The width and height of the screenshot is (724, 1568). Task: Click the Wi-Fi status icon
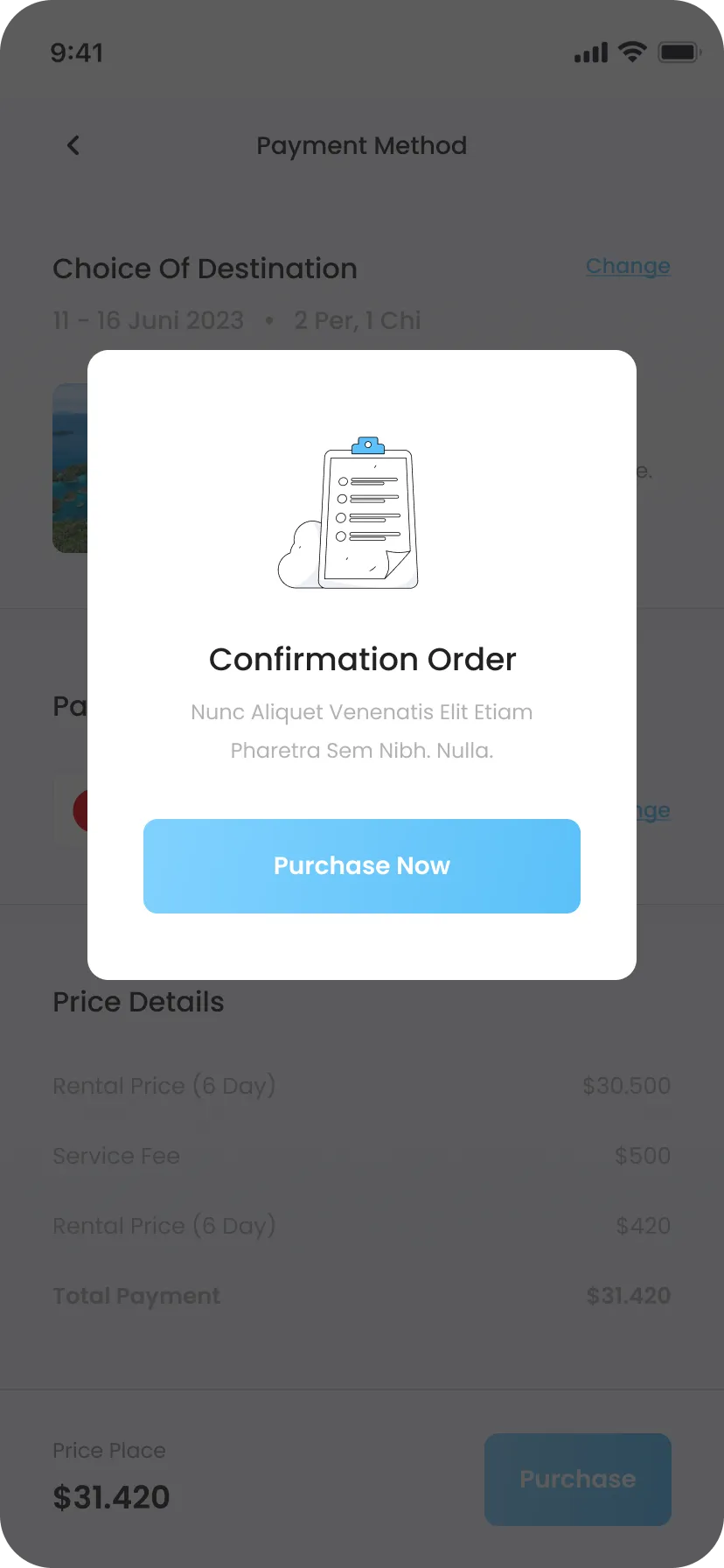[x=631, y=52]
